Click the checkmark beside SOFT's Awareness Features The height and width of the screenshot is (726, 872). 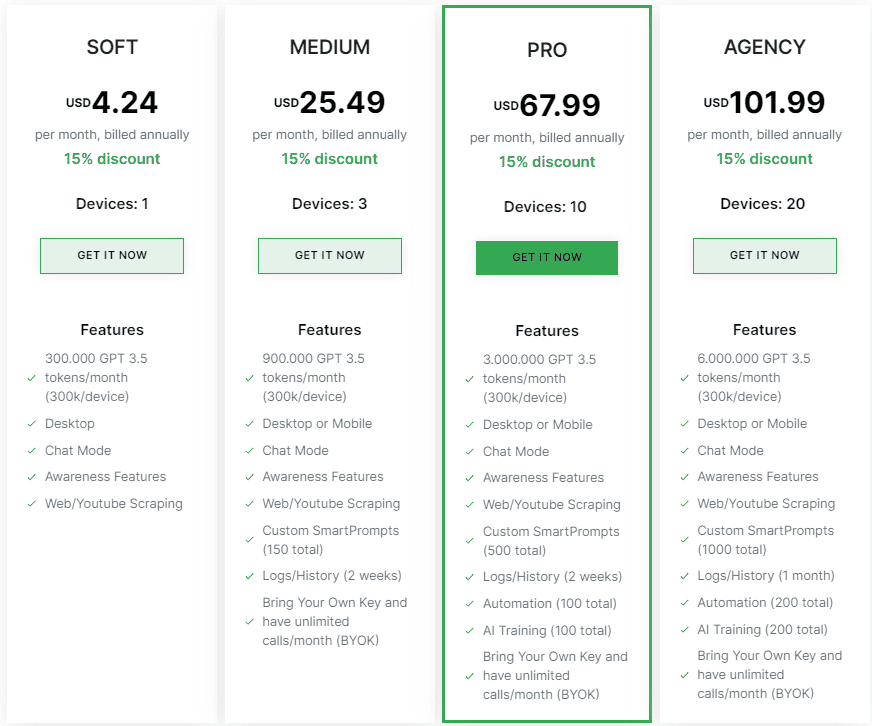(x=31, y=477)
